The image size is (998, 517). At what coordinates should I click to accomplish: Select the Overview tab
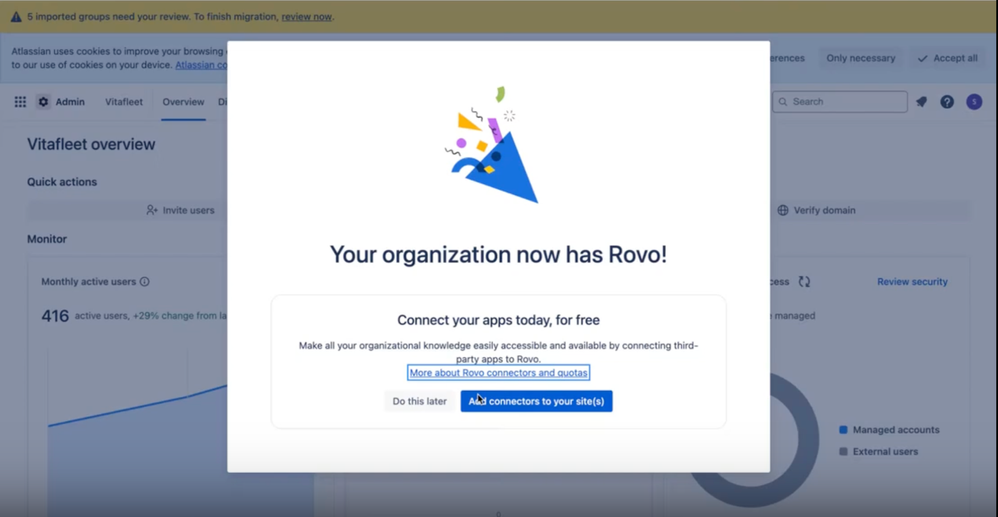(183, 102)
